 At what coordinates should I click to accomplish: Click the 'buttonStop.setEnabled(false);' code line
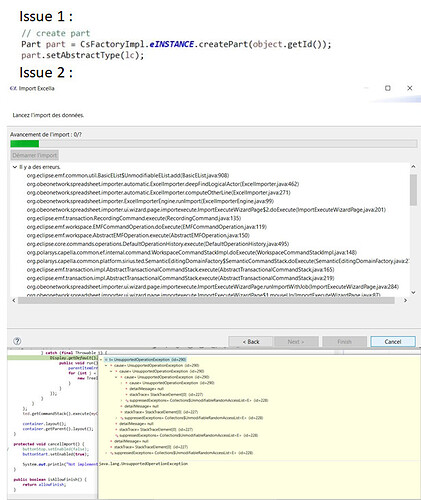click(56, 449)
